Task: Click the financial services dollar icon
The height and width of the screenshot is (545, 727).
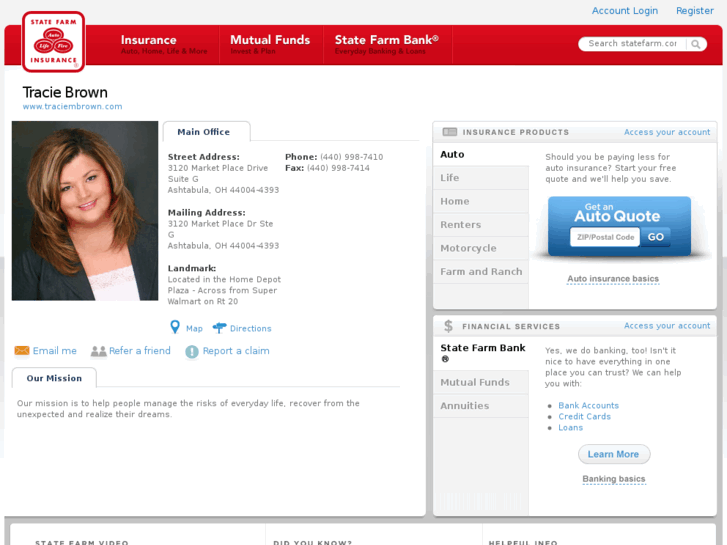Action: coord(448,326)
